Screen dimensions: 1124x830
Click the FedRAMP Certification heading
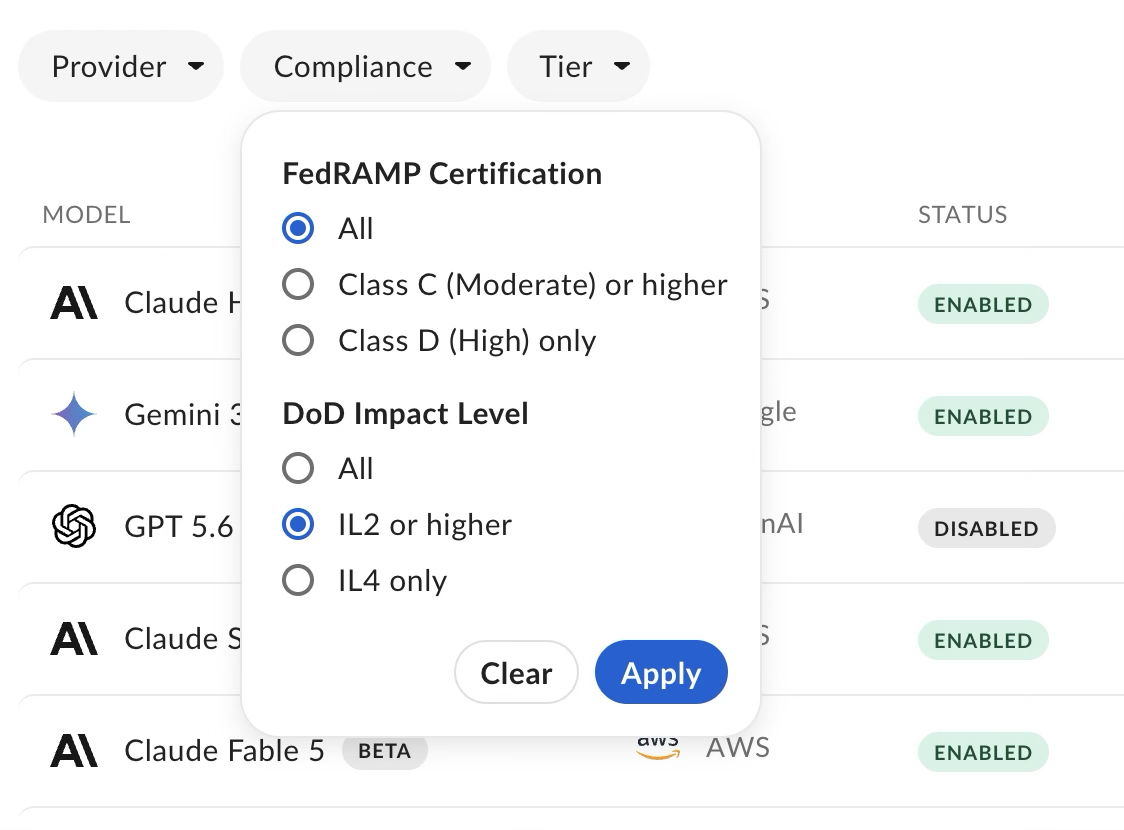pos(442,173)
